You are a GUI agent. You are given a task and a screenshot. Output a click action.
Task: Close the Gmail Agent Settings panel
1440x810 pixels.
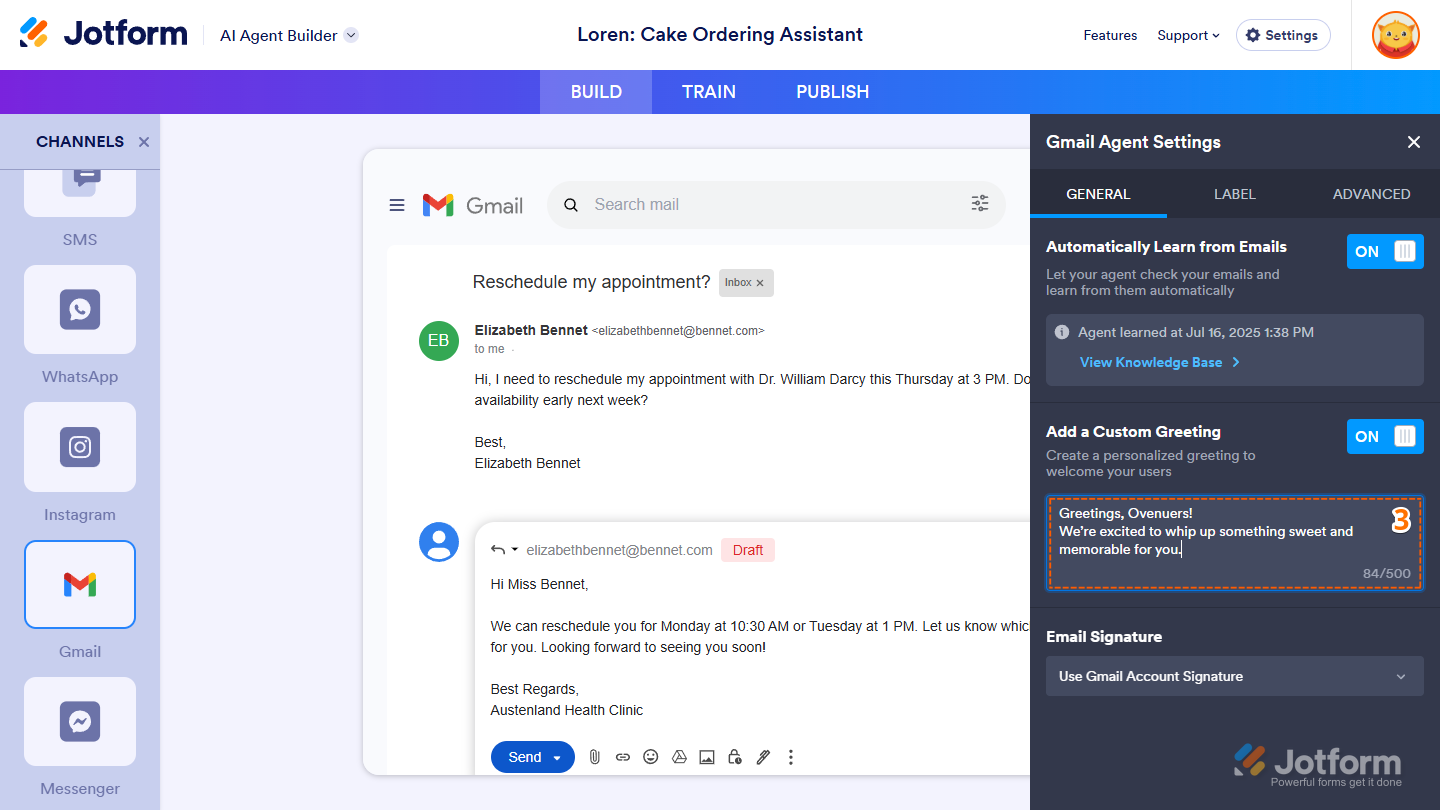click(1414, 142)
